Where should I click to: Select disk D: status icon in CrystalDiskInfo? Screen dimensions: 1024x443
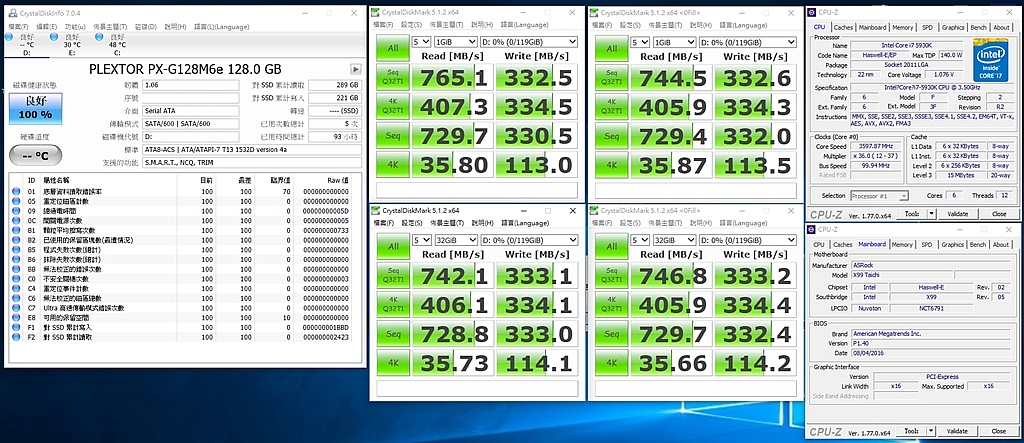click(x=9, y=38)
